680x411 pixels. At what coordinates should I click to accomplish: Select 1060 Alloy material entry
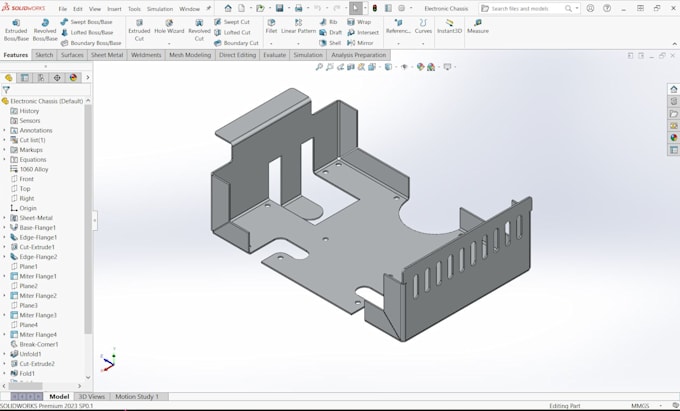[34, 170]
